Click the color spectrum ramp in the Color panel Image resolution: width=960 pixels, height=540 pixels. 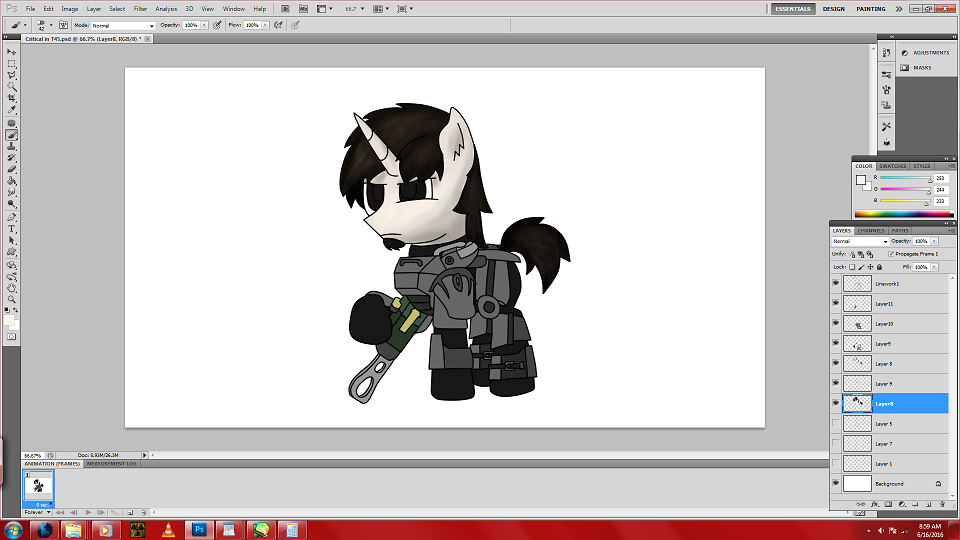[x=904, y=214]
